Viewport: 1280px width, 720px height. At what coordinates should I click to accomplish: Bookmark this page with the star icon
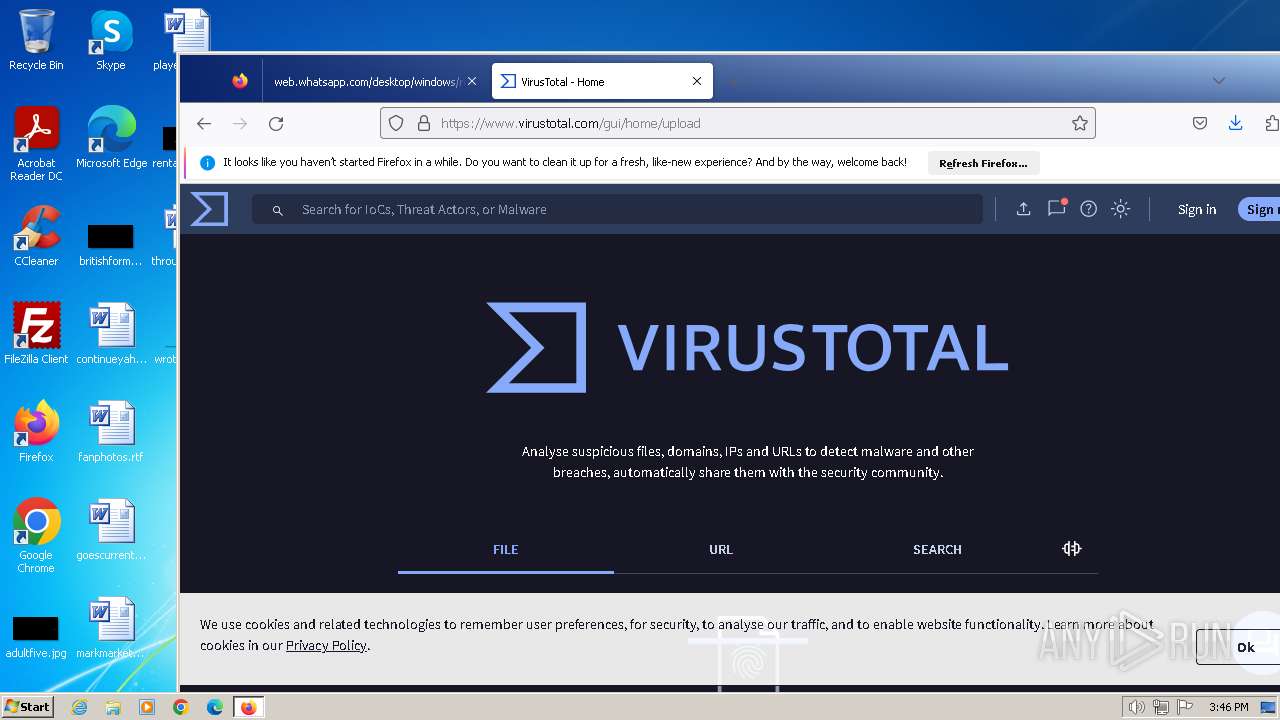[x=1080, y=123]
